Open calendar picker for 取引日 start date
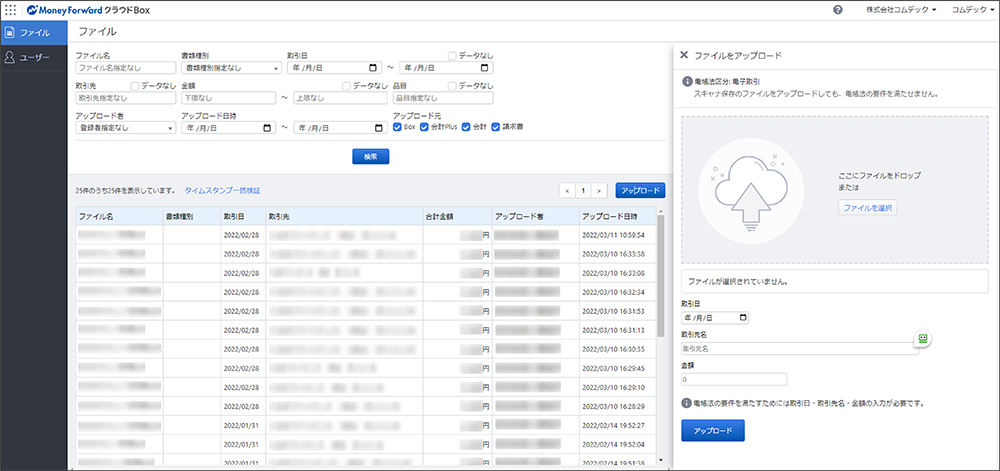Viewport: 1000px width, 471px height. tap(373, 68)
